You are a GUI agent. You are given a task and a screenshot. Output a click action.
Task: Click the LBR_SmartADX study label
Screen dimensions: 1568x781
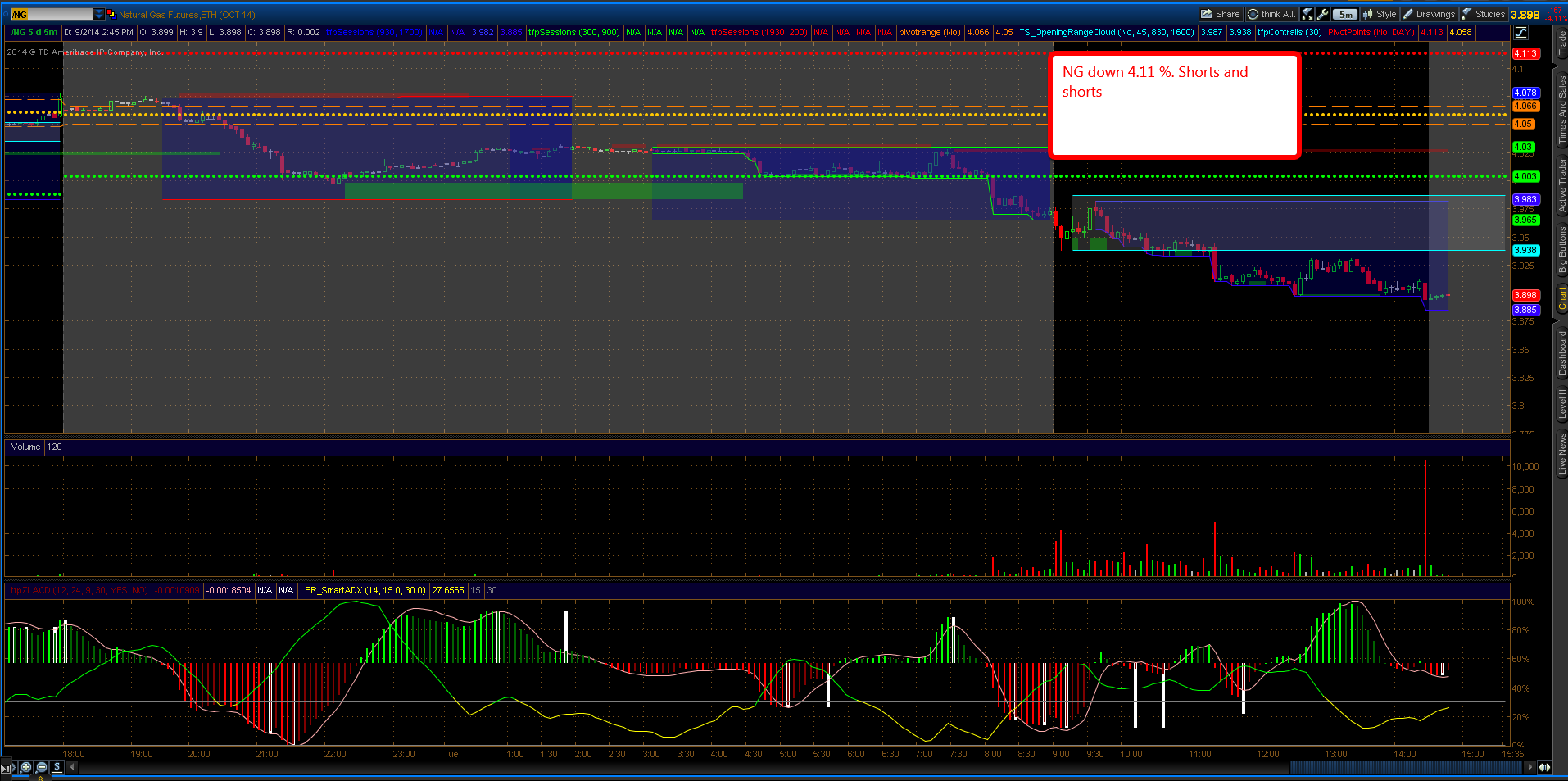(363, 590)
